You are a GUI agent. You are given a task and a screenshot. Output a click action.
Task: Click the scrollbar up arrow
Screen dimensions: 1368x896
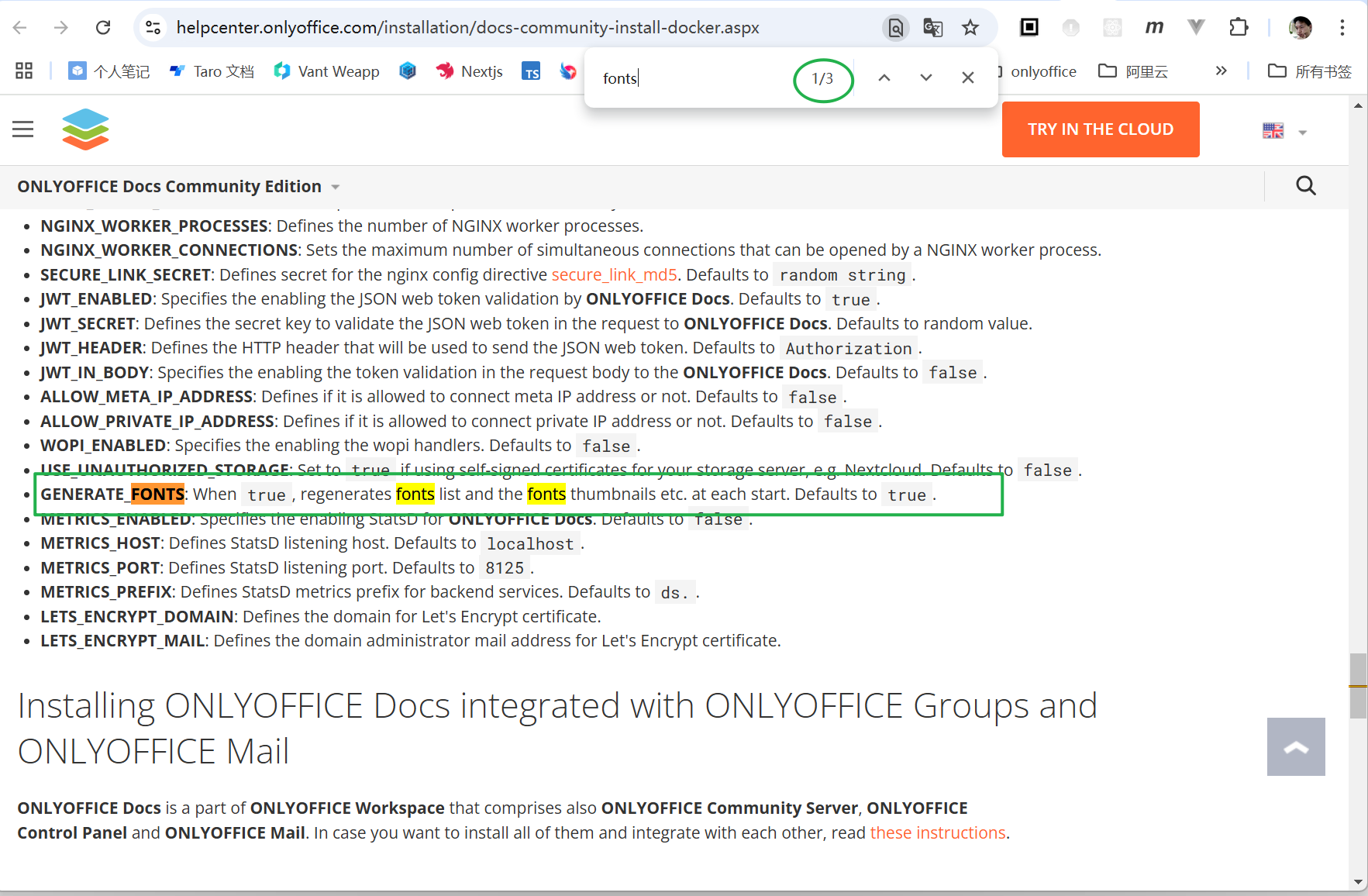click(x=1358, y=105)
